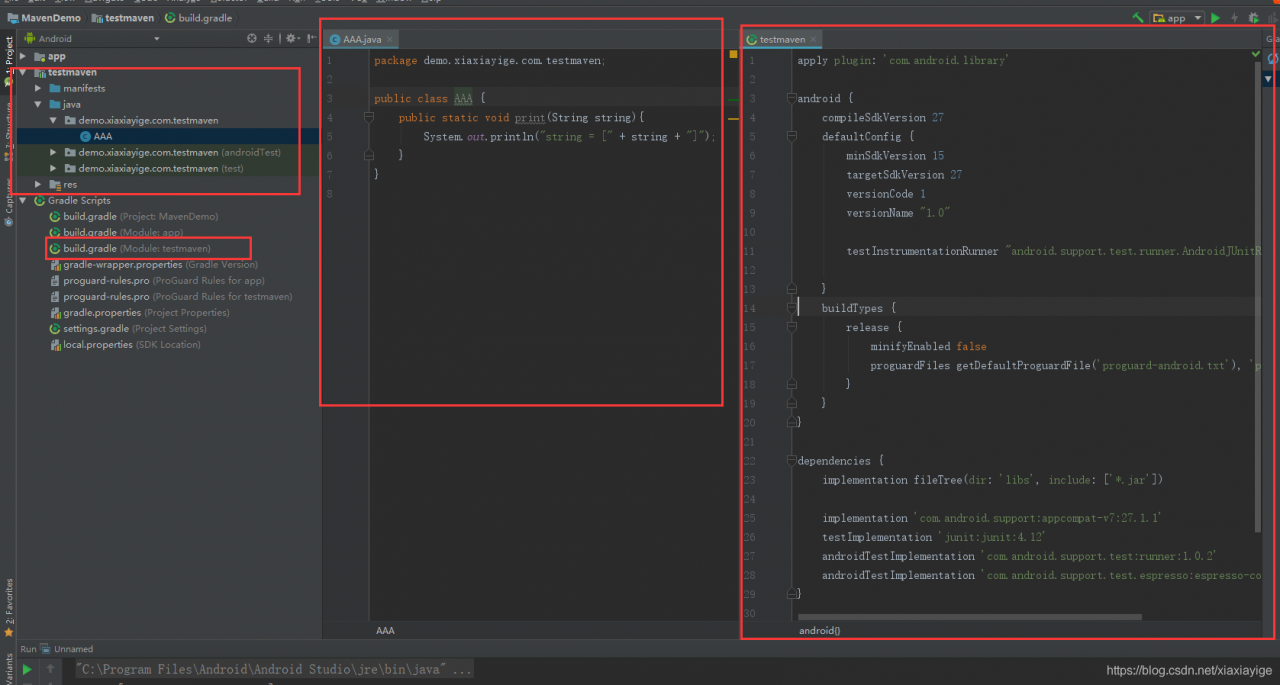Click the AAA breadcrumb below Java editor
Image resolution: width=1280 pixels, height=685 pixels.
pyautogui.click(x=385, y=631)
